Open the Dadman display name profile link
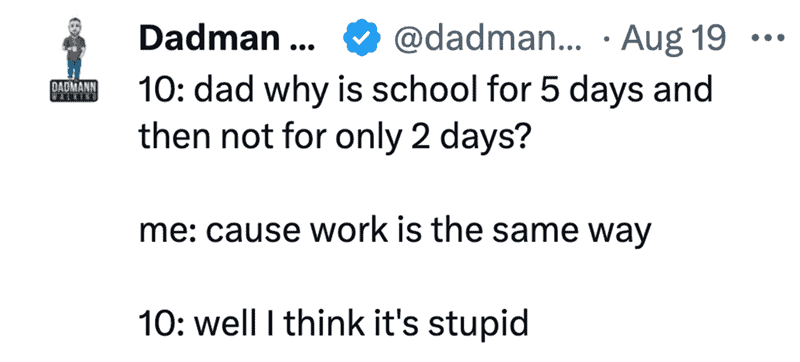 coord(227,39)
